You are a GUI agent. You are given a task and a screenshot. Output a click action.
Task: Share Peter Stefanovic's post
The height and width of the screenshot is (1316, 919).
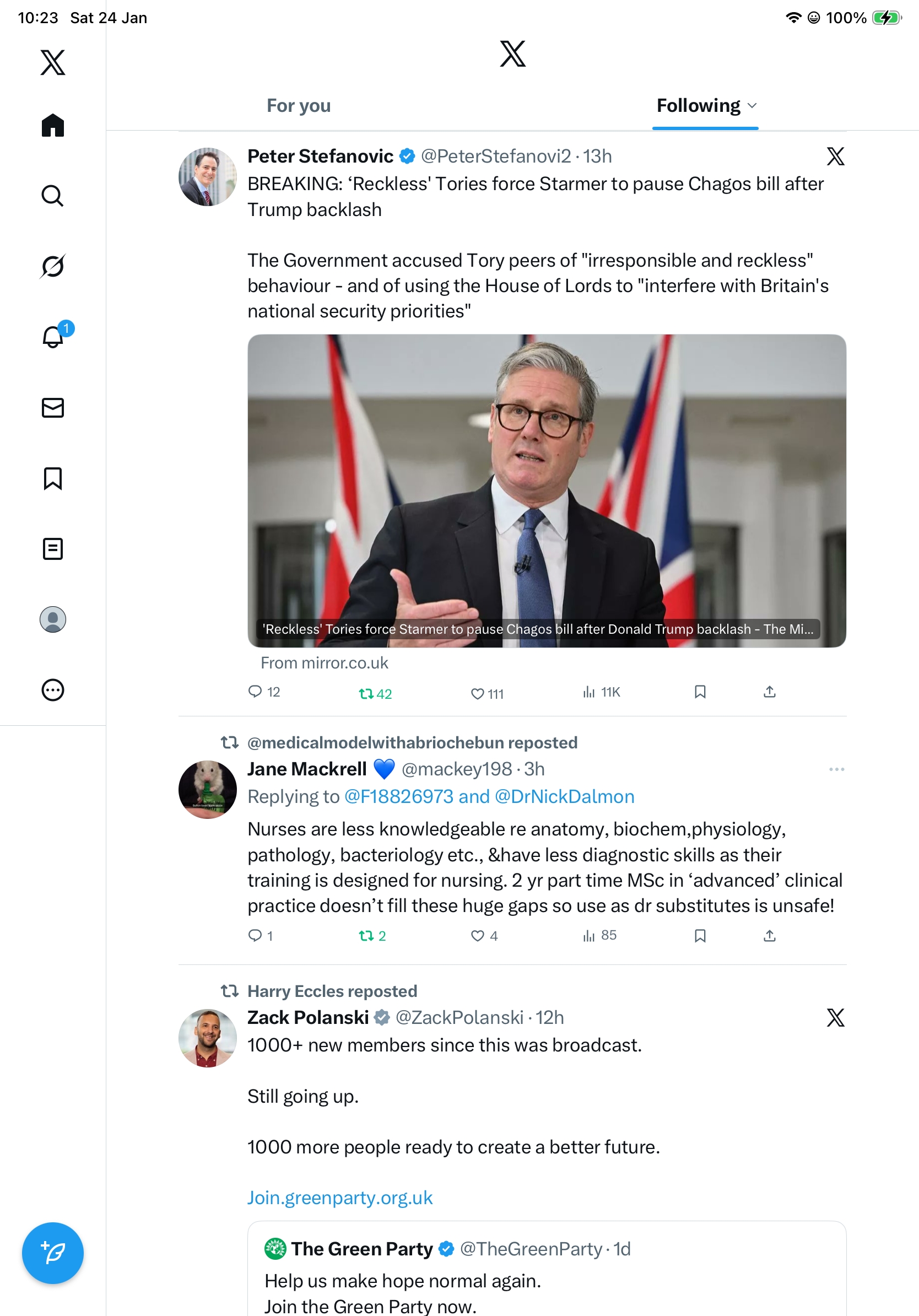click(x=770, y=692)
